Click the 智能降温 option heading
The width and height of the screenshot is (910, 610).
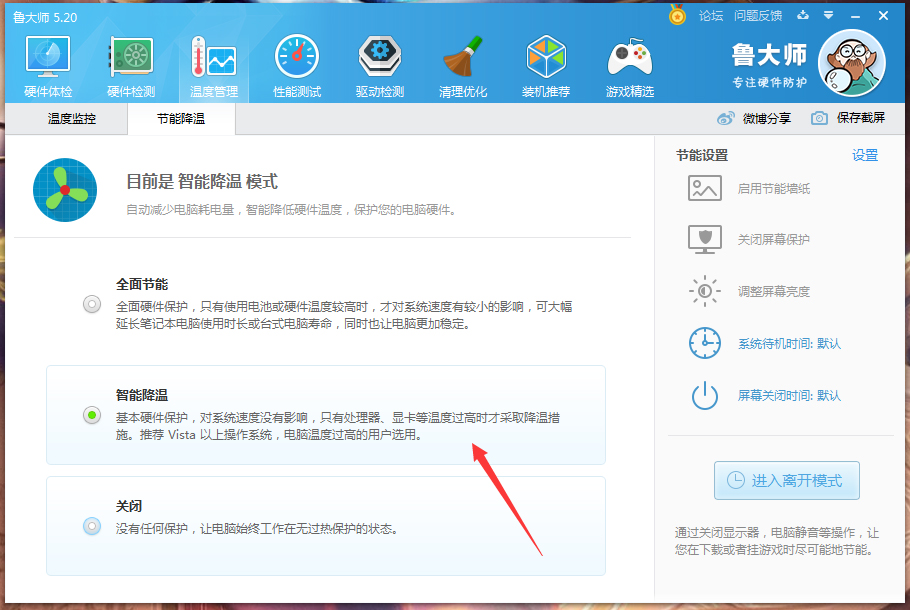[x=142, y=395]
